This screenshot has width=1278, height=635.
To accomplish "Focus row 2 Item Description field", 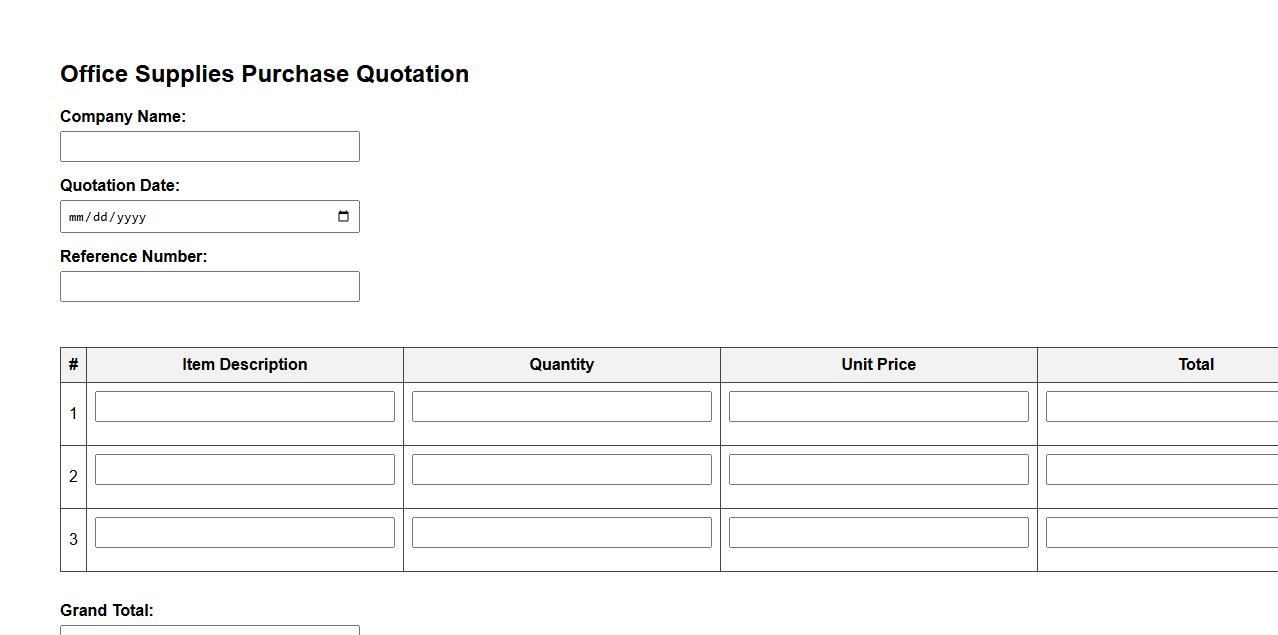I will (x=245, y=469).
